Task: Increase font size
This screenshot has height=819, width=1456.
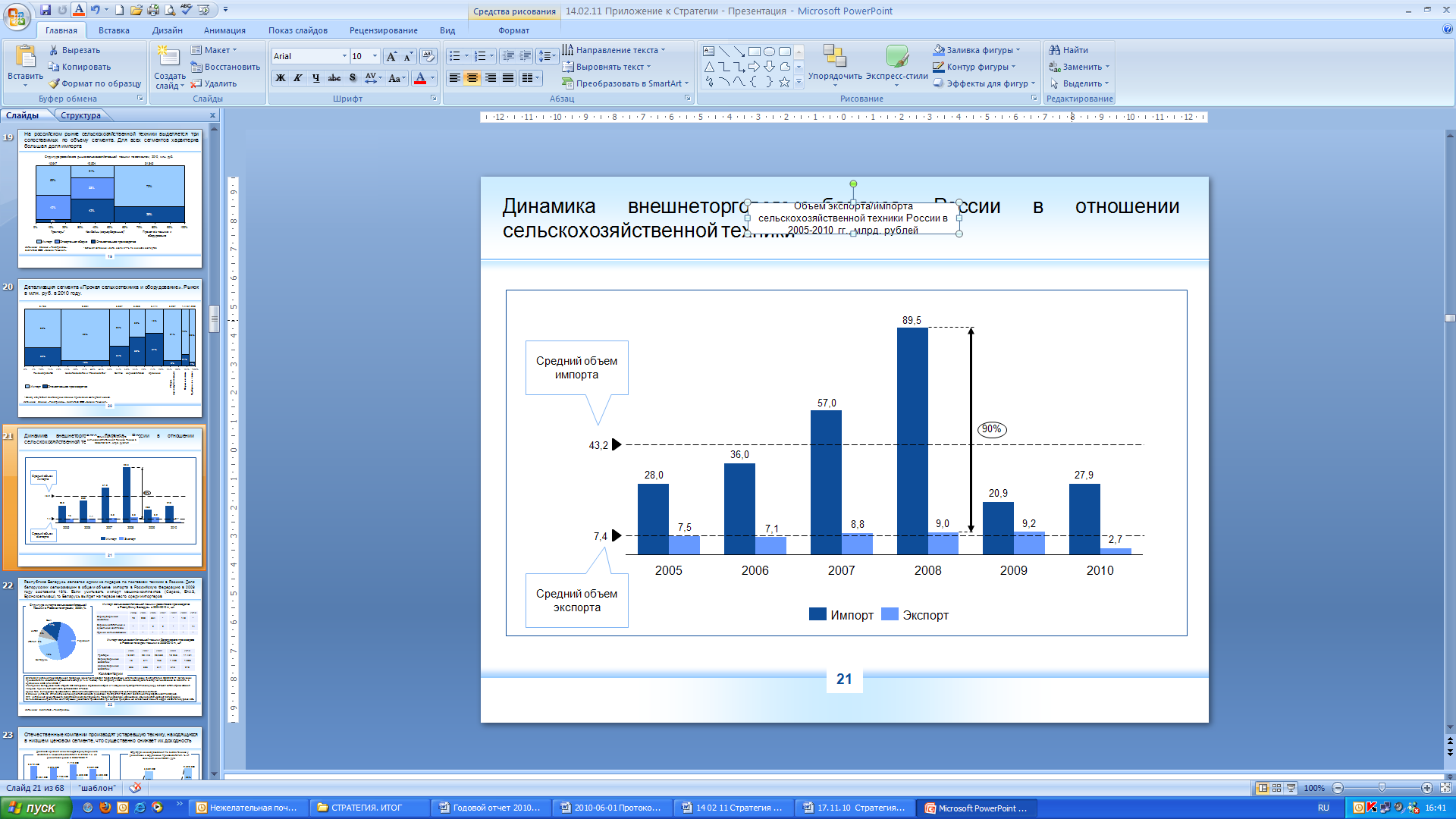Action: tap(391, 56)
